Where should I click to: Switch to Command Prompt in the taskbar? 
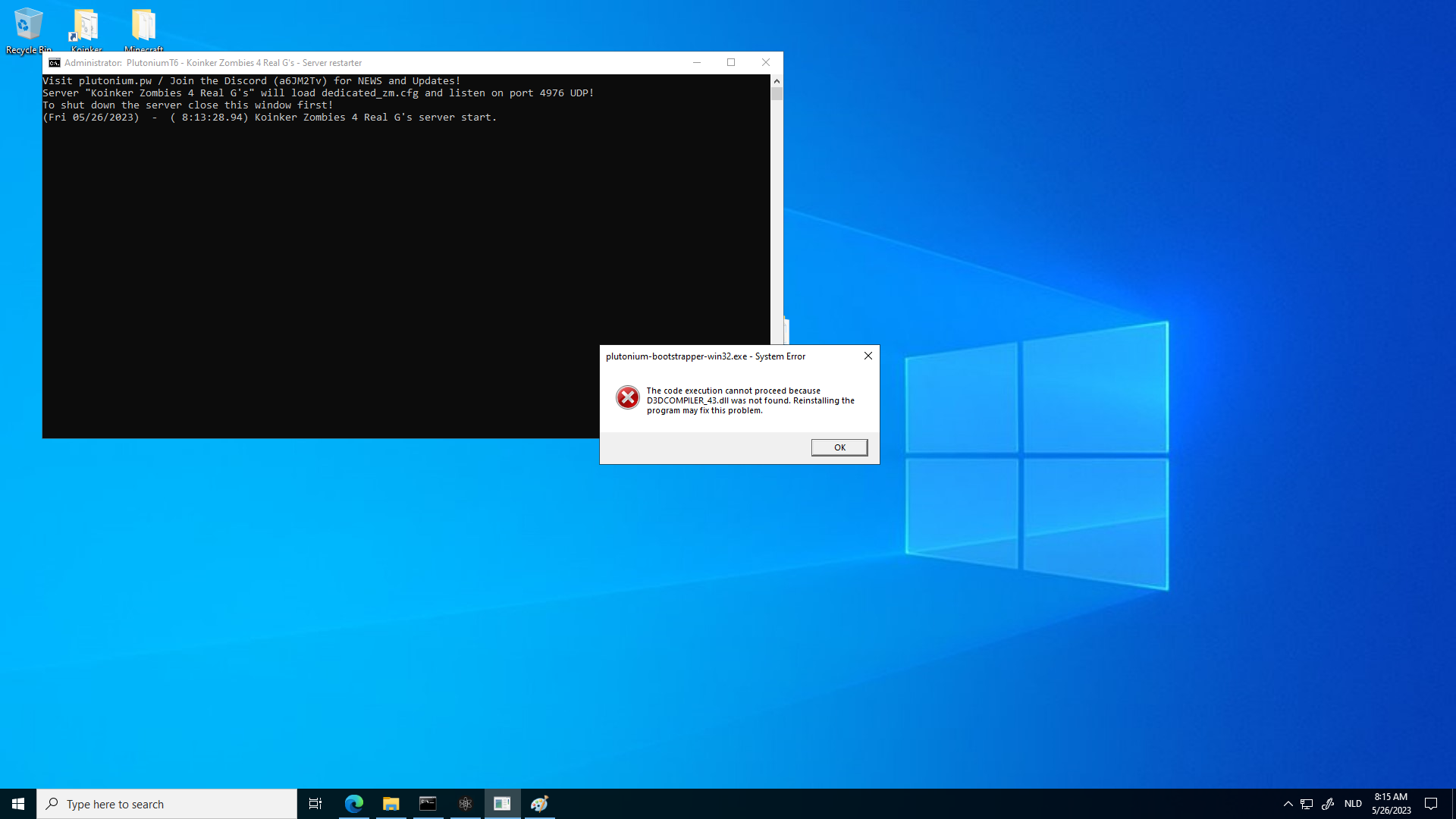pyautogui.click(x=428, y=804)
